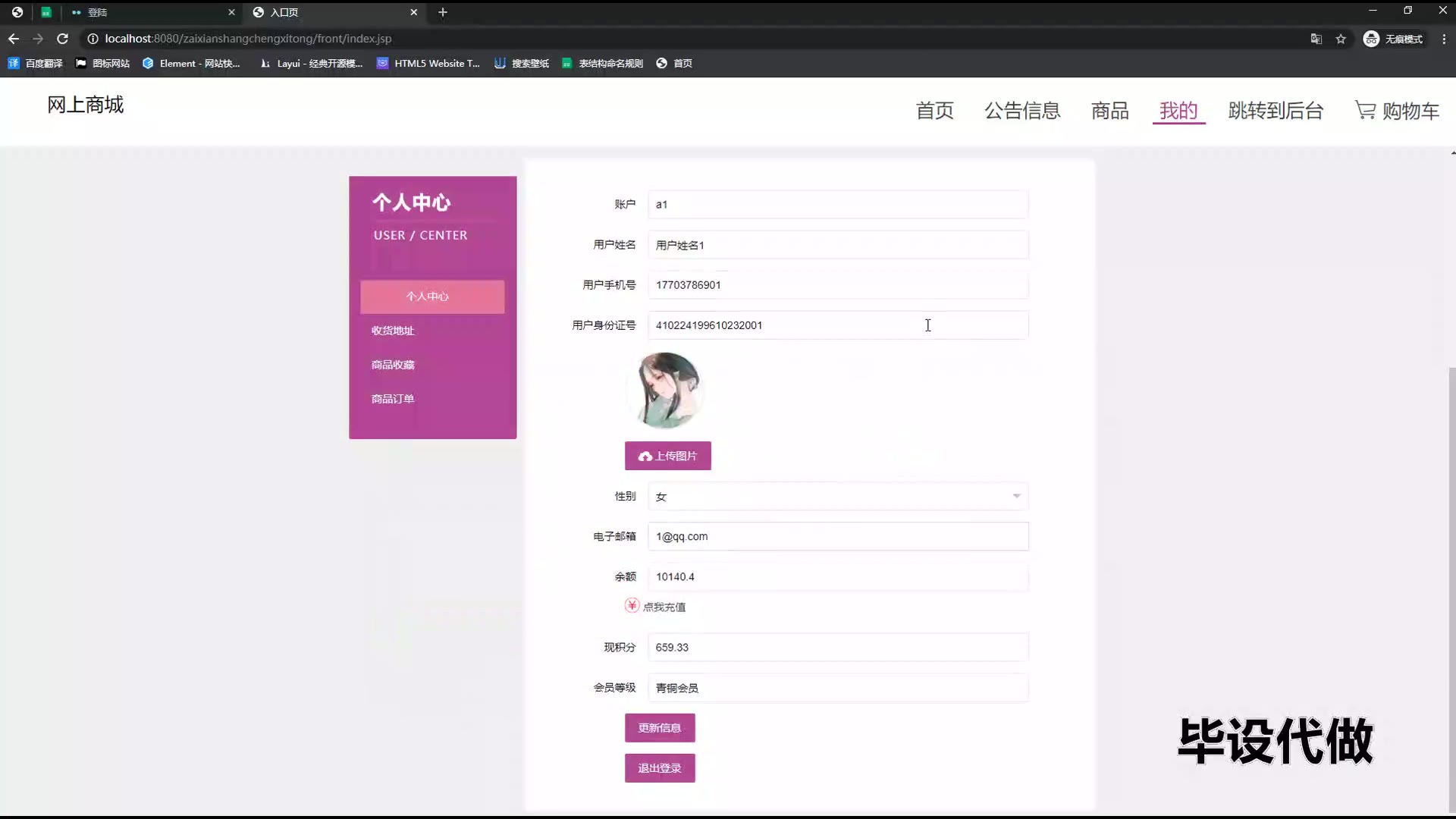Open 公告信息 in the navigation
Image resolution: width=1456 pixels, height=819 pixels.
[x=1022, y=111]
